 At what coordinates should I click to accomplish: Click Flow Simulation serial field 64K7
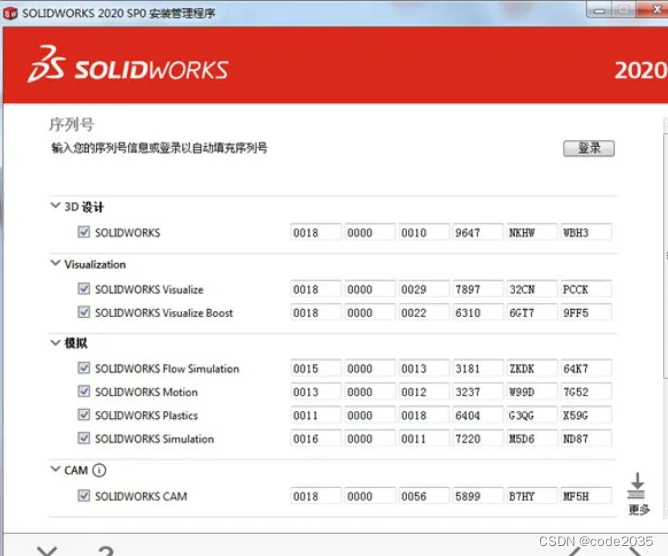586,369
